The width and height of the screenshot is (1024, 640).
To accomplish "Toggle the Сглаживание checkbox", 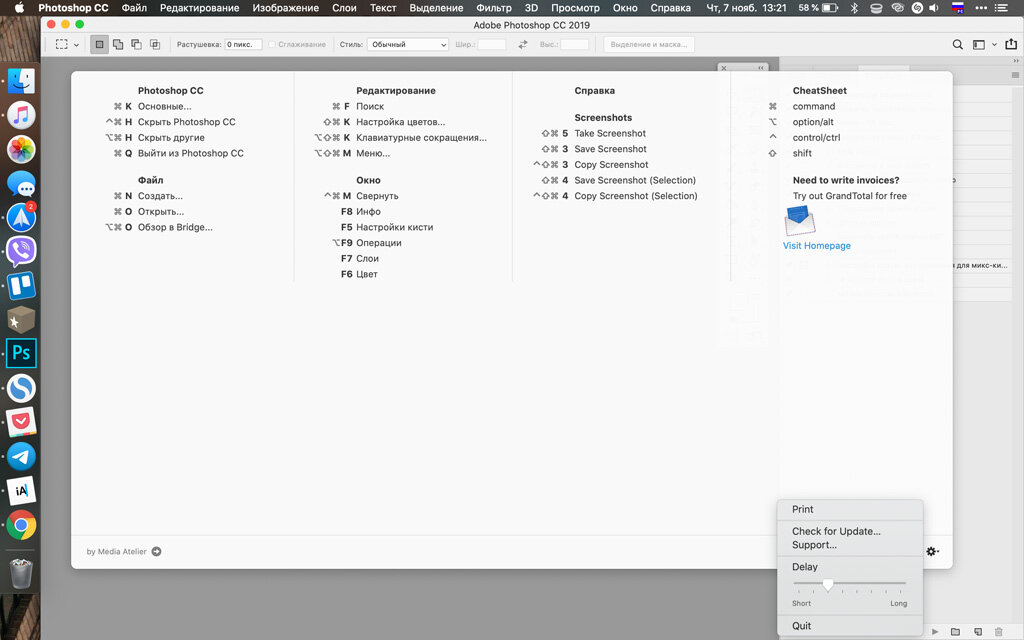I will (x=272, y=44).
